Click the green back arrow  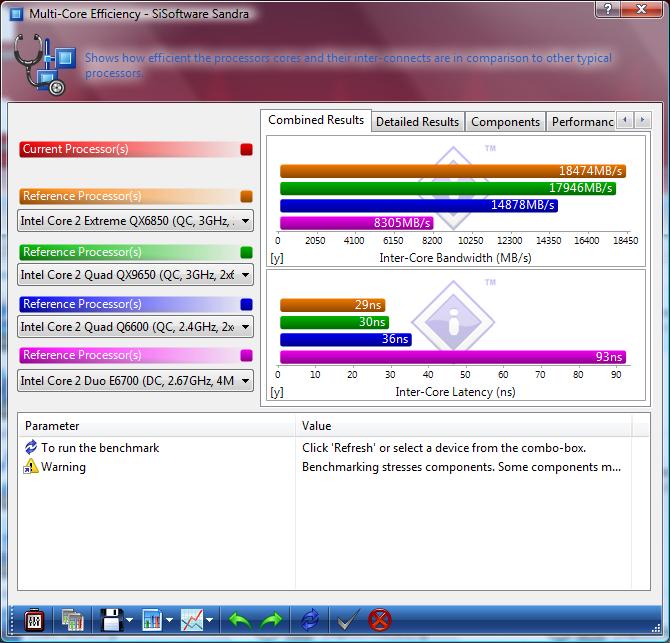[239, 620]
